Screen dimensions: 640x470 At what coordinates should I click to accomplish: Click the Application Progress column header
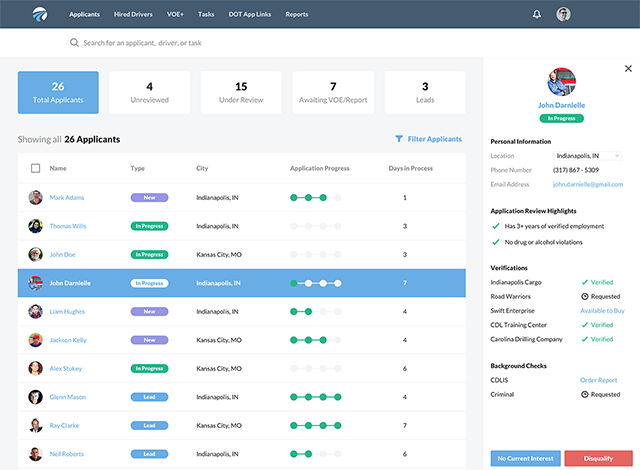pyautogui.click(x=320, y=168)
